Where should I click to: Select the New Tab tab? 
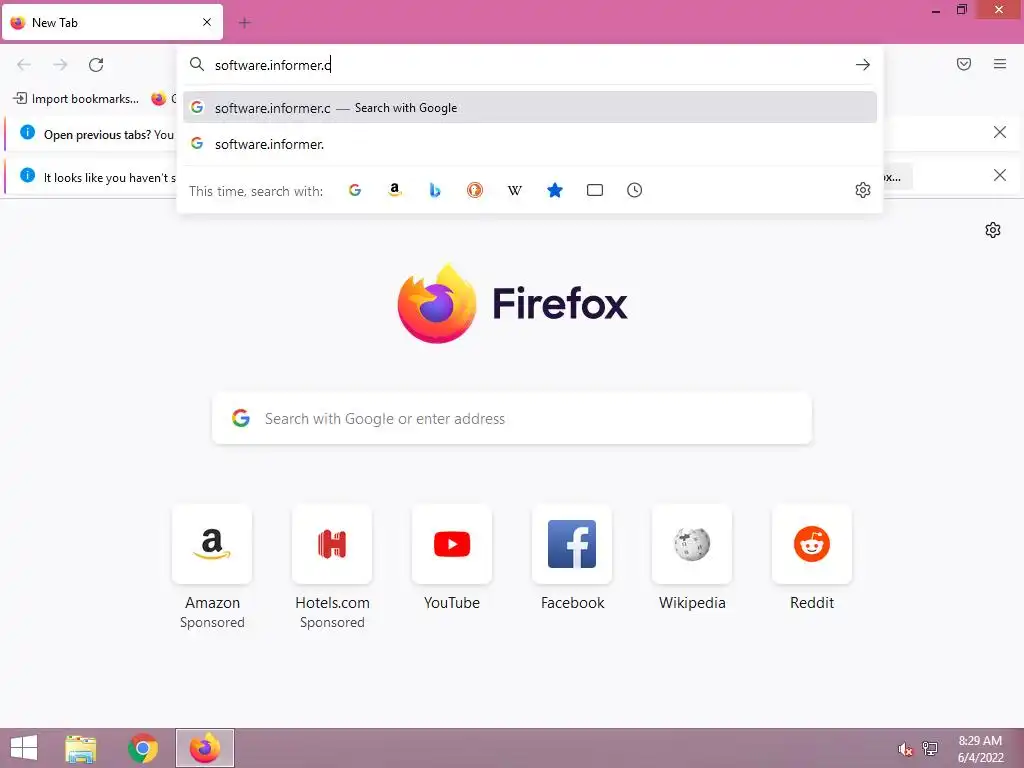112,23
